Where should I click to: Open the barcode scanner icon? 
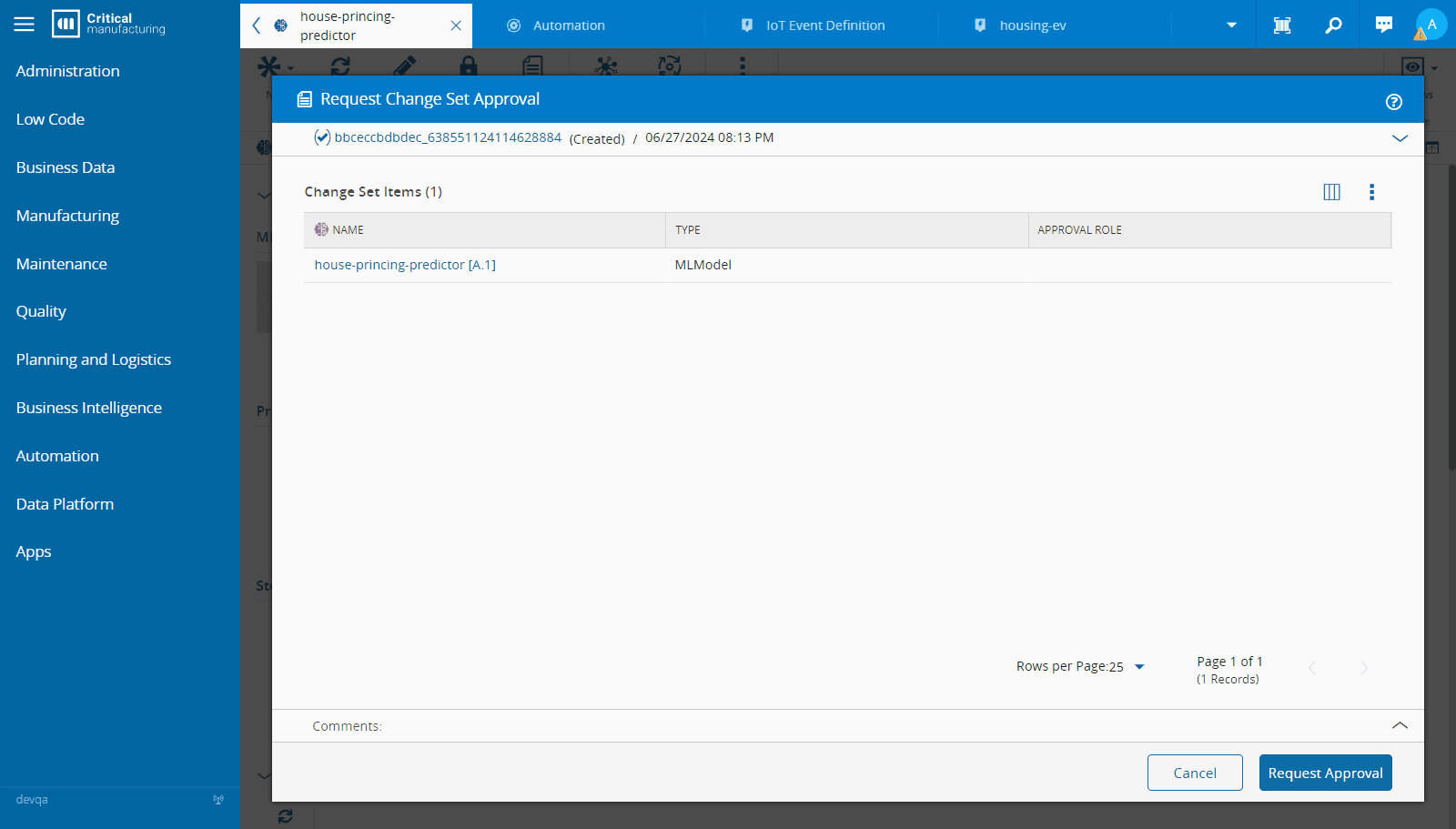coord(1282,25)
